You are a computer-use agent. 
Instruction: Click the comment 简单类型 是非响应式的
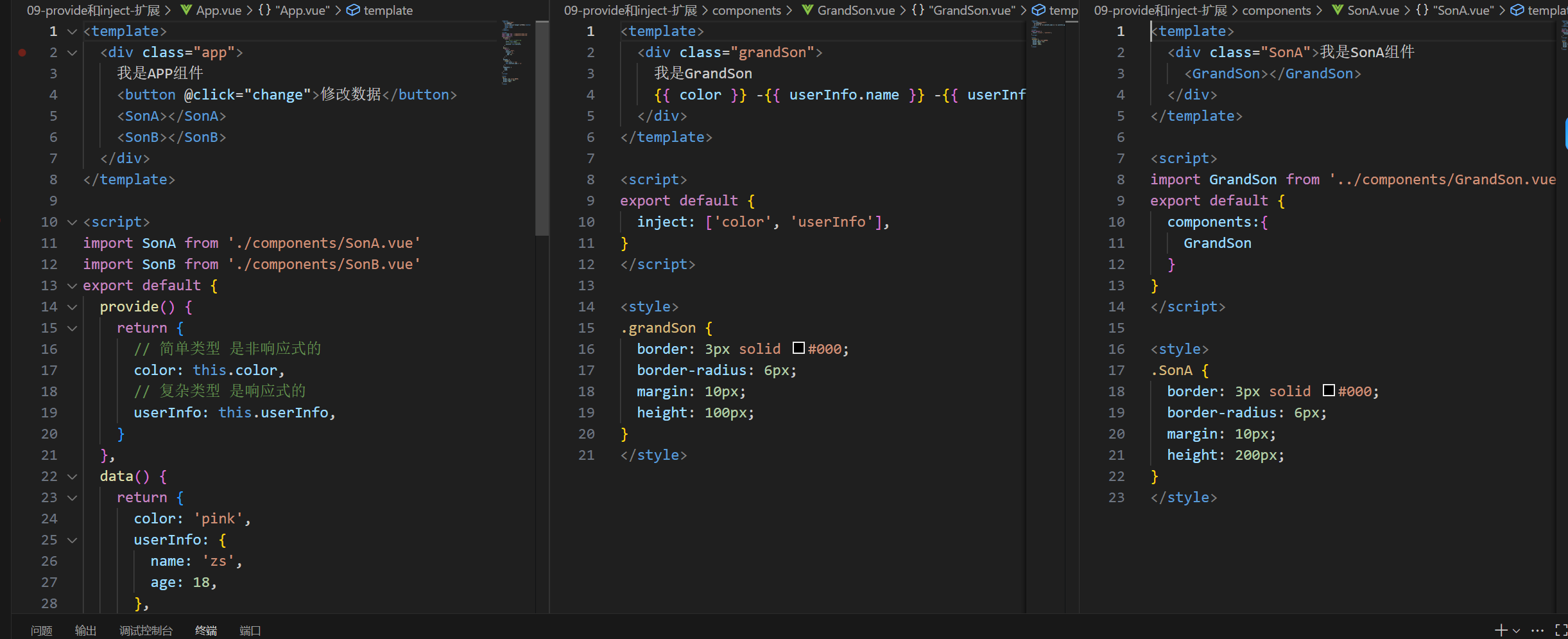(x=227, y=349)
